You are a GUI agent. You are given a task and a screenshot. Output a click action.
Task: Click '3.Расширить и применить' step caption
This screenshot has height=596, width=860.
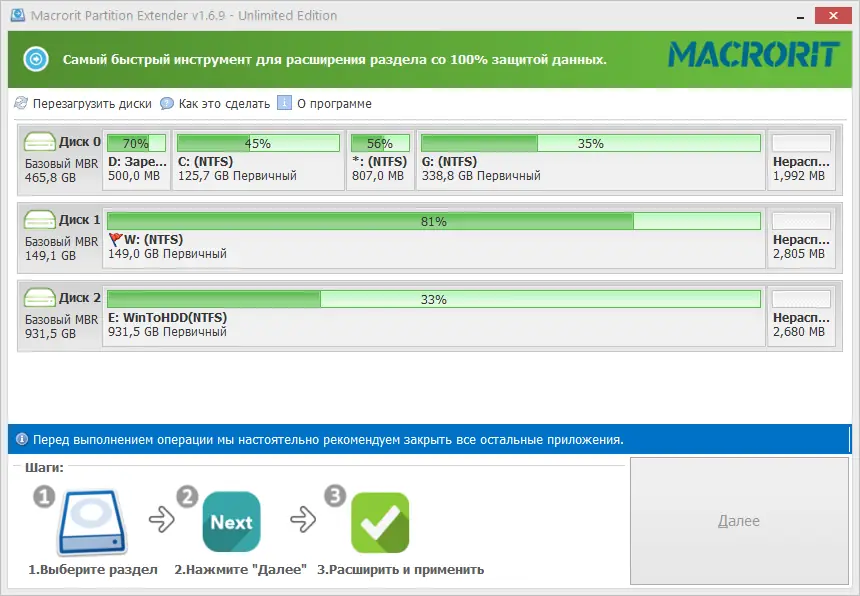(x=400, y=570)
